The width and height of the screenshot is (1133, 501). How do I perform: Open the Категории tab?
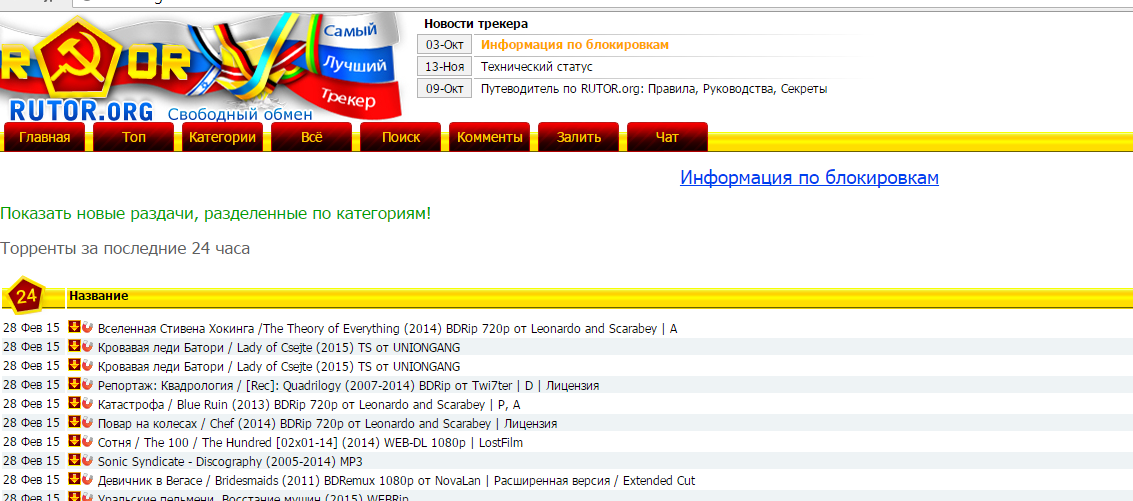[x=223, y=137]
